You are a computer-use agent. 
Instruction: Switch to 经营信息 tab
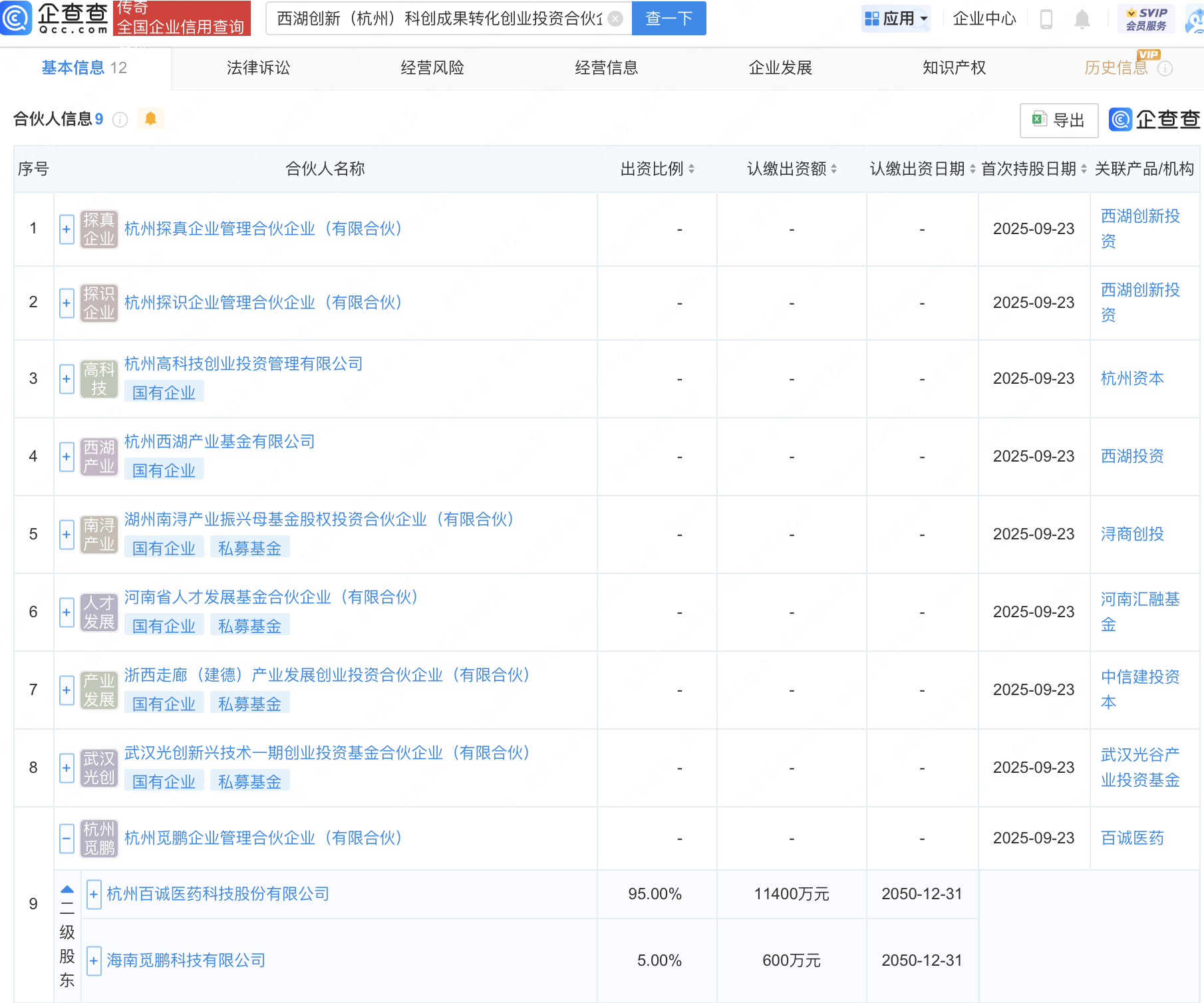coord(607,68)
